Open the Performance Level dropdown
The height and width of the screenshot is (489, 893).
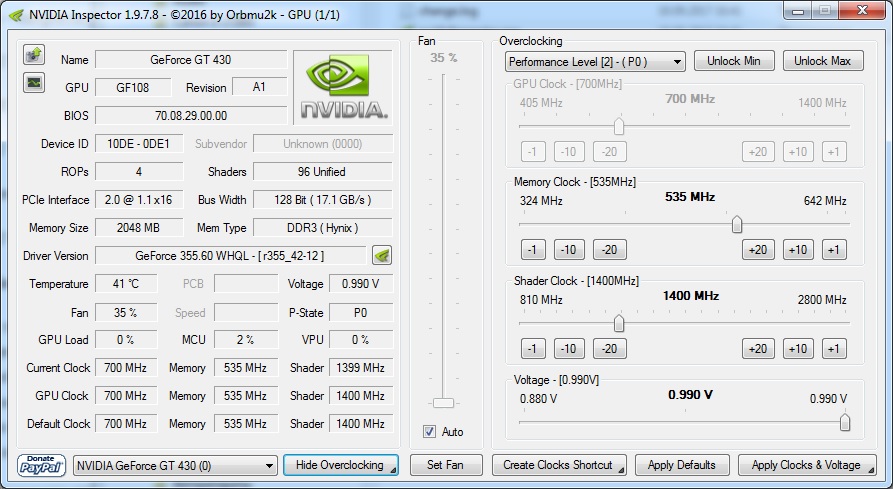(595, 61)
